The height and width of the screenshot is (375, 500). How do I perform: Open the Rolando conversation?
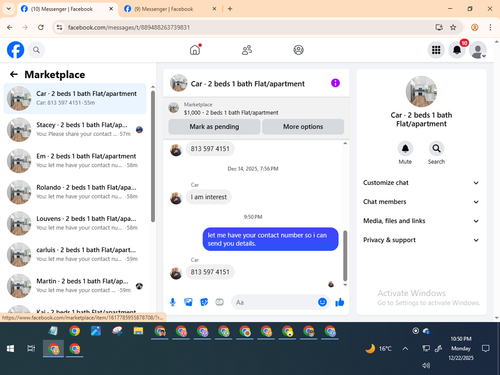pos(75,192)
